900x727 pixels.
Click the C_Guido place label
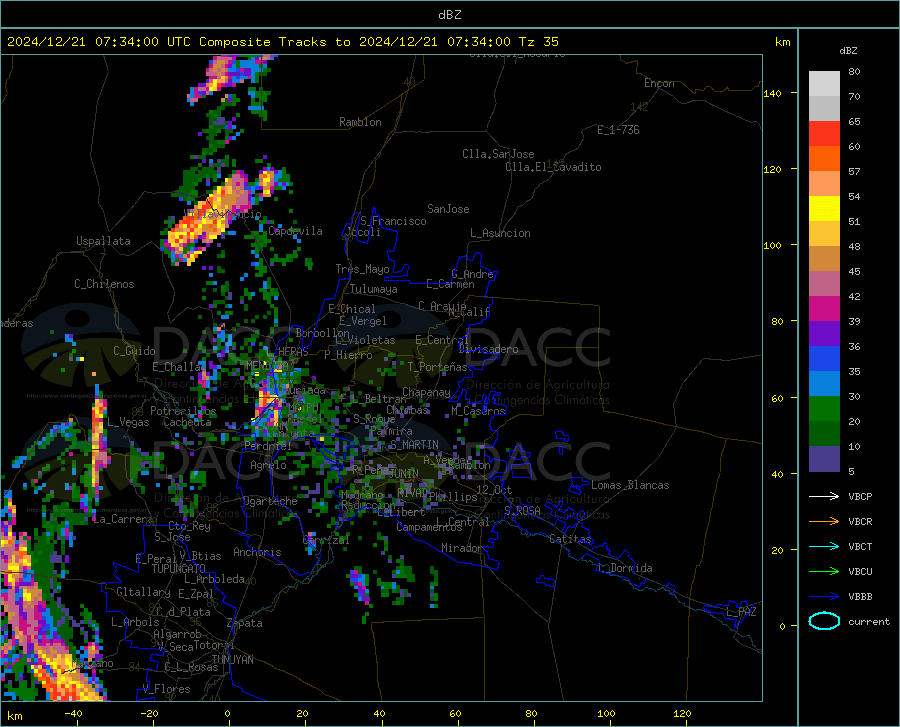(134, 351)
